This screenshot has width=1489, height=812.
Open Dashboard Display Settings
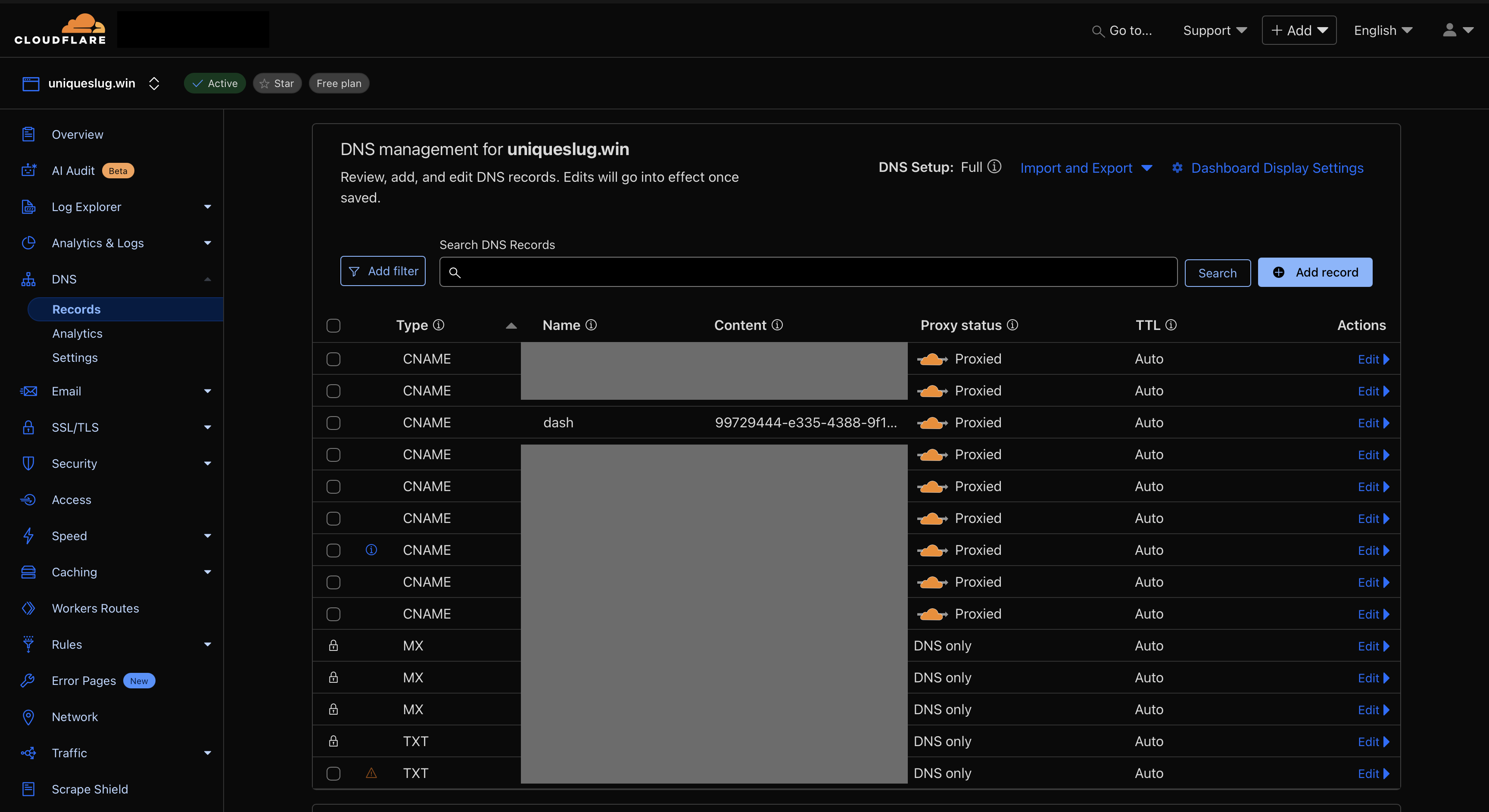1268,168
